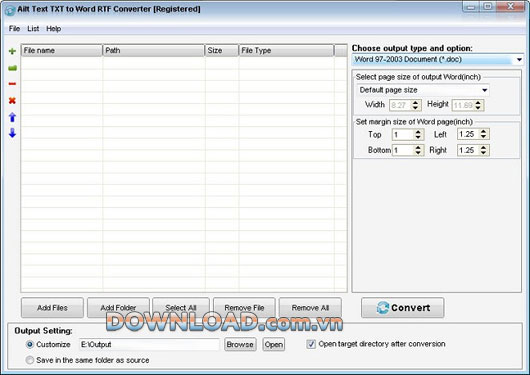This screenshot has width=530, height=375.
Task: Select Save in same folder as source
Action: pyautogui.click(x=30, y=360)
